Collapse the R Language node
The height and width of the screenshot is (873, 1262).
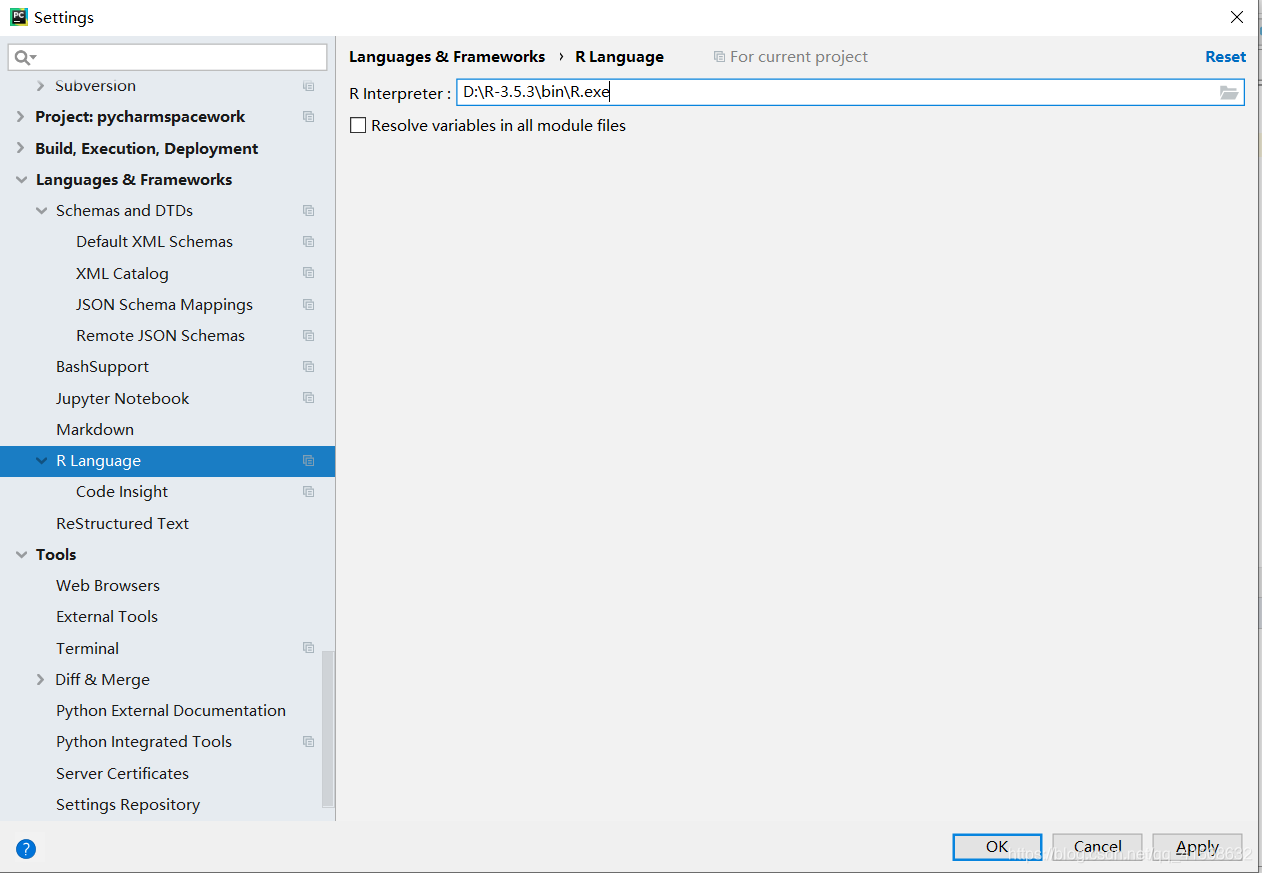pyautogui.click(x=41, y=461)
